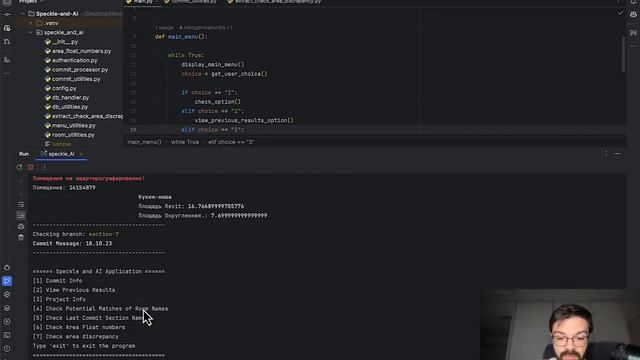Click the '1 usage' hint above main_menu
Image resolution: width=640 pixels, height=360 pixels.
click(x=164, y=27)
